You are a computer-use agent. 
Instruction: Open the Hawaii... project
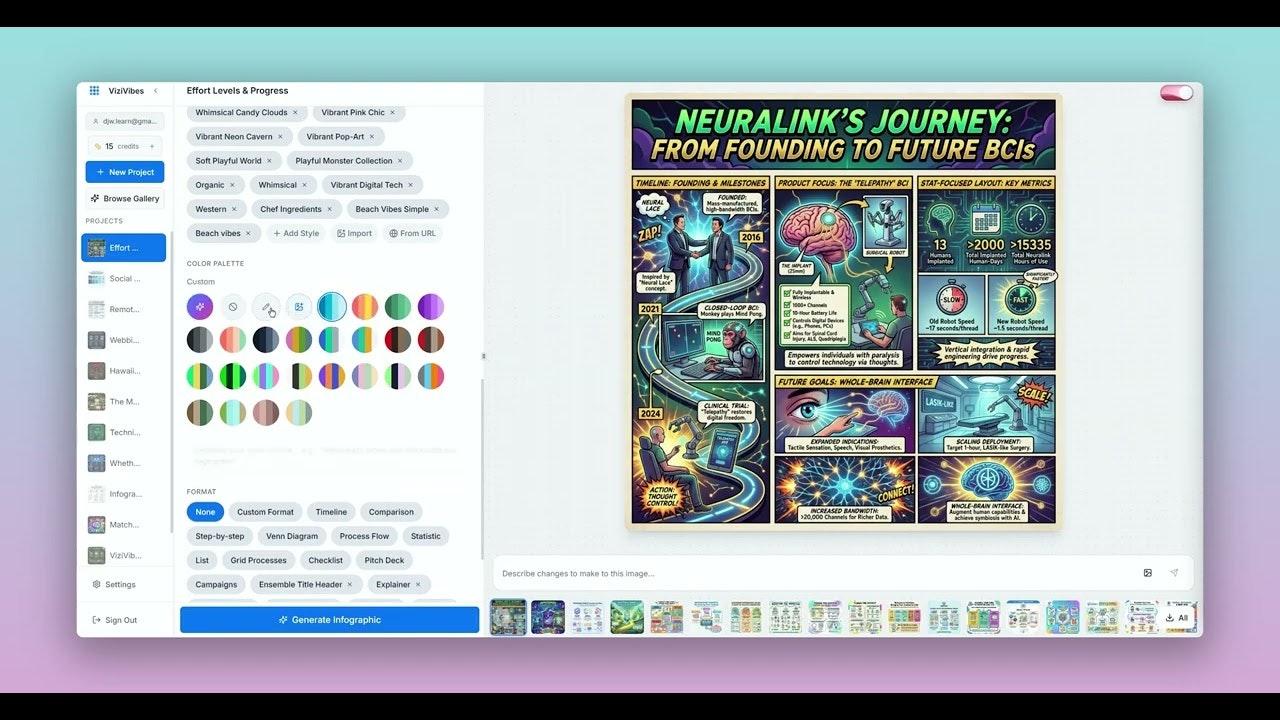124,371
